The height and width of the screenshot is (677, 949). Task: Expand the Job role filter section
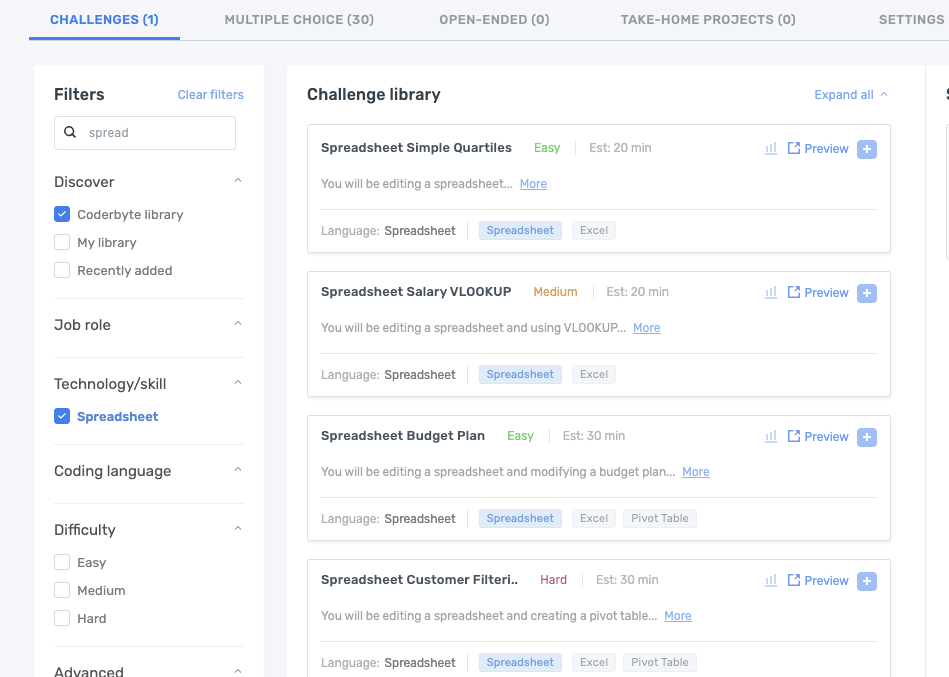click(237, 324)
